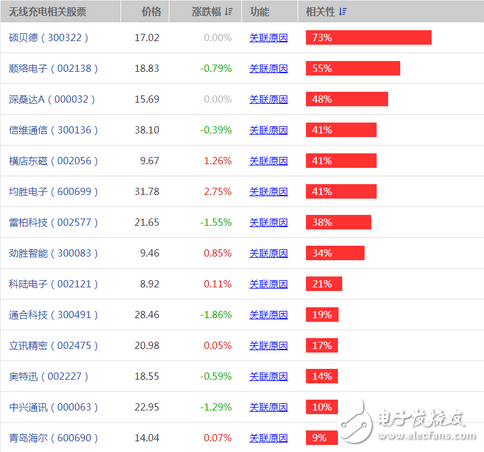Sort by 涨跌幅 using sort icon
The height and width of the screenshot is (452, 484).
(229, 12)
